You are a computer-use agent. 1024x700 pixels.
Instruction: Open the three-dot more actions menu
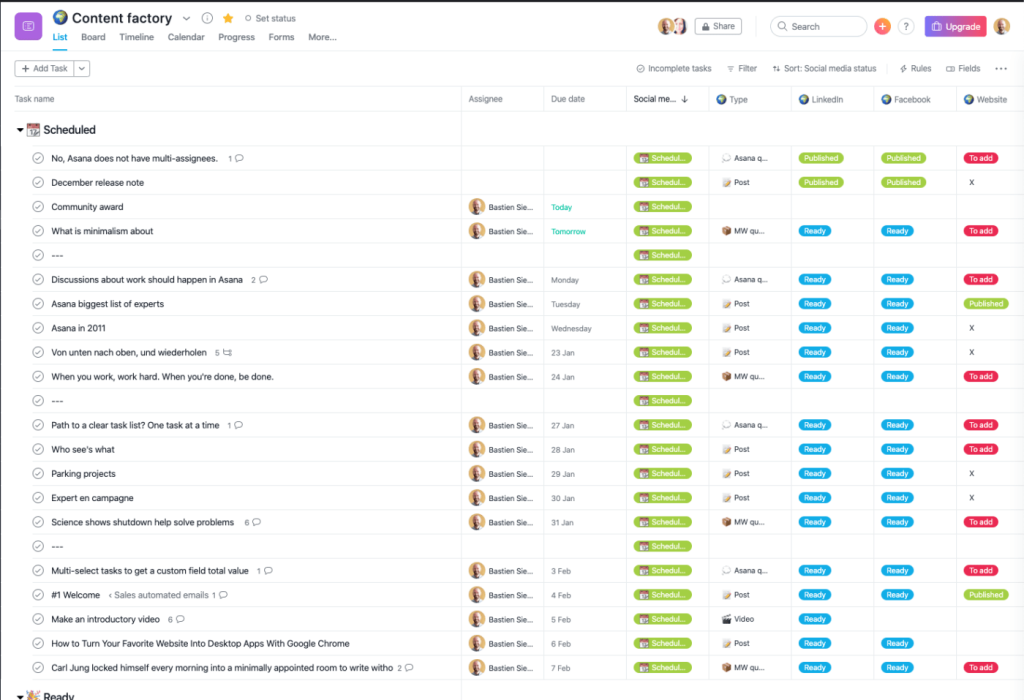[x=1001, y=69]
